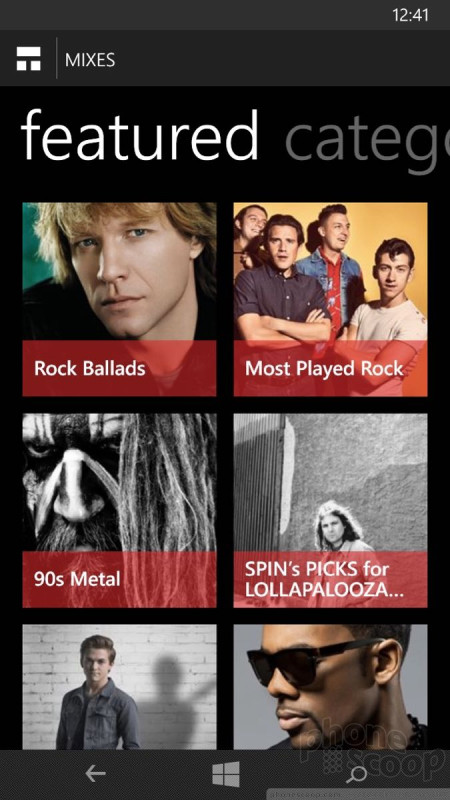Tap the dreadlocks side of 90s Metal tile
Viewport: 450px width, 800px height.
tap(168, 482)
